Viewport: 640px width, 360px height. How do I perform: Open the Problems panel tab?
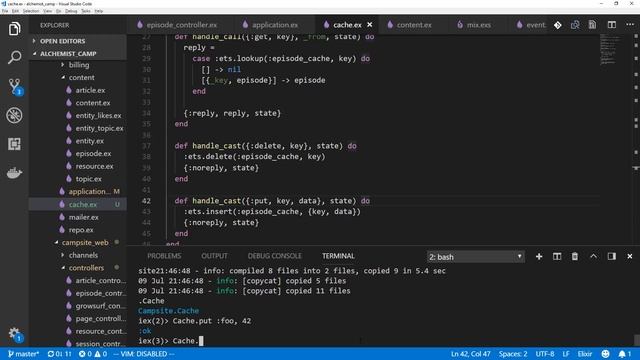(x=164, y=256)
